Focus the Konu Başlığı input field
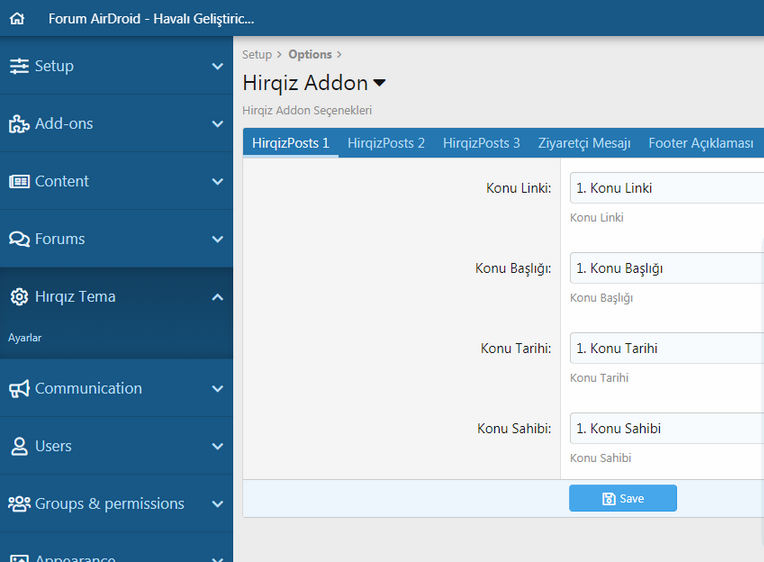 667,268
